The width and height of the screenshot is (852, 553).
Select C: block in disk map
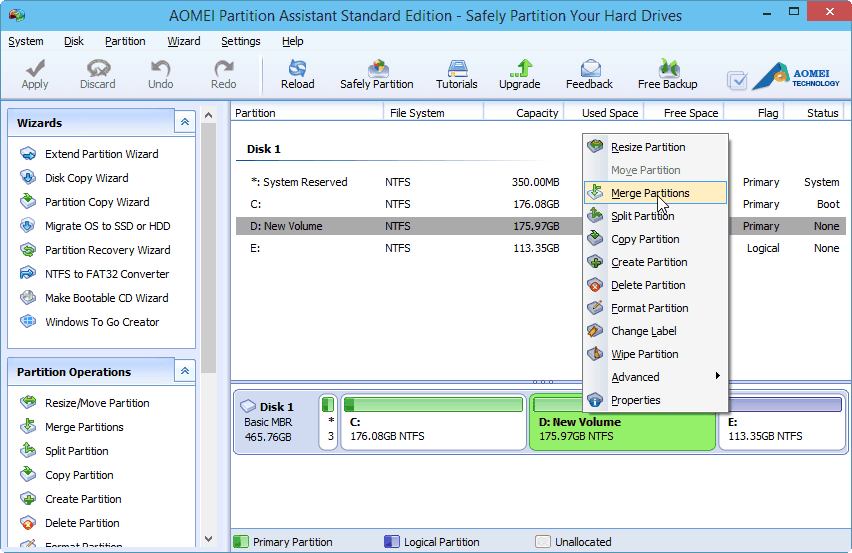click(434, 422)
